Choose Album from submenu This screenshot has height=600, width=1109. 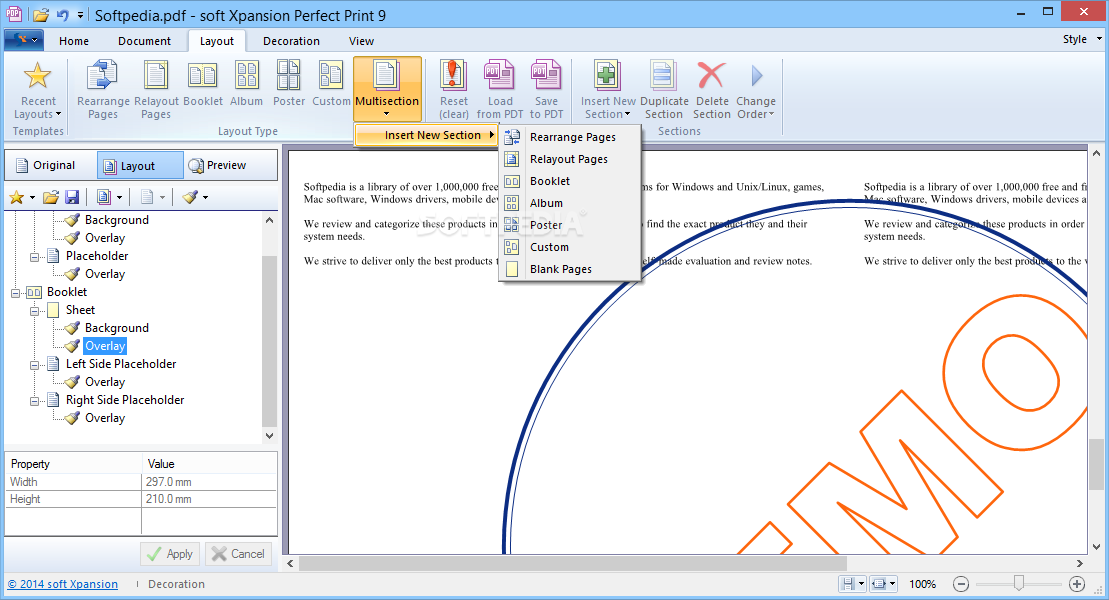[570, 203]
